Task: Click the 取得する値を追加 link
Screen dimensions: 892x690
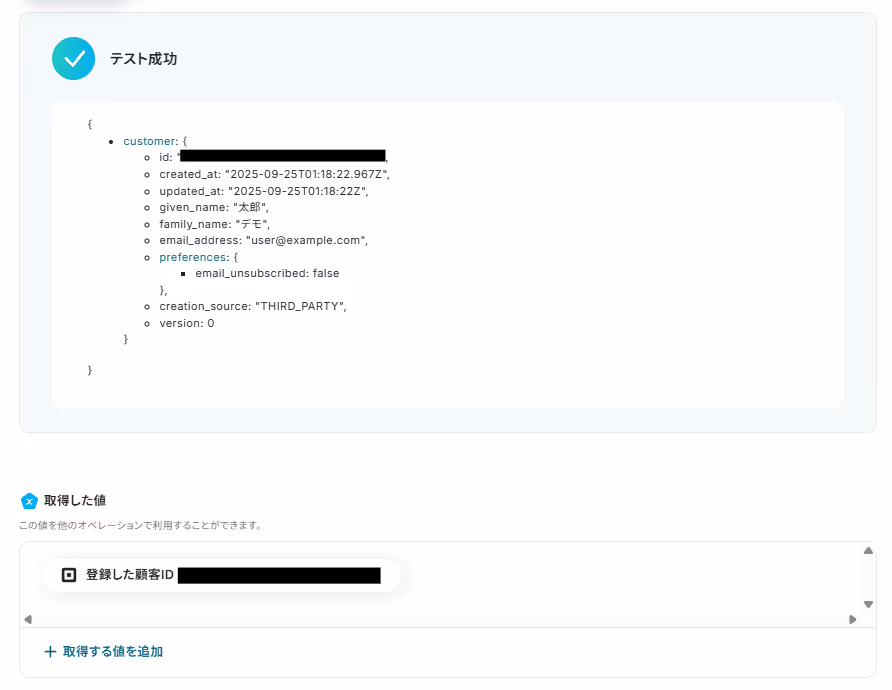Action: point(104,651)
